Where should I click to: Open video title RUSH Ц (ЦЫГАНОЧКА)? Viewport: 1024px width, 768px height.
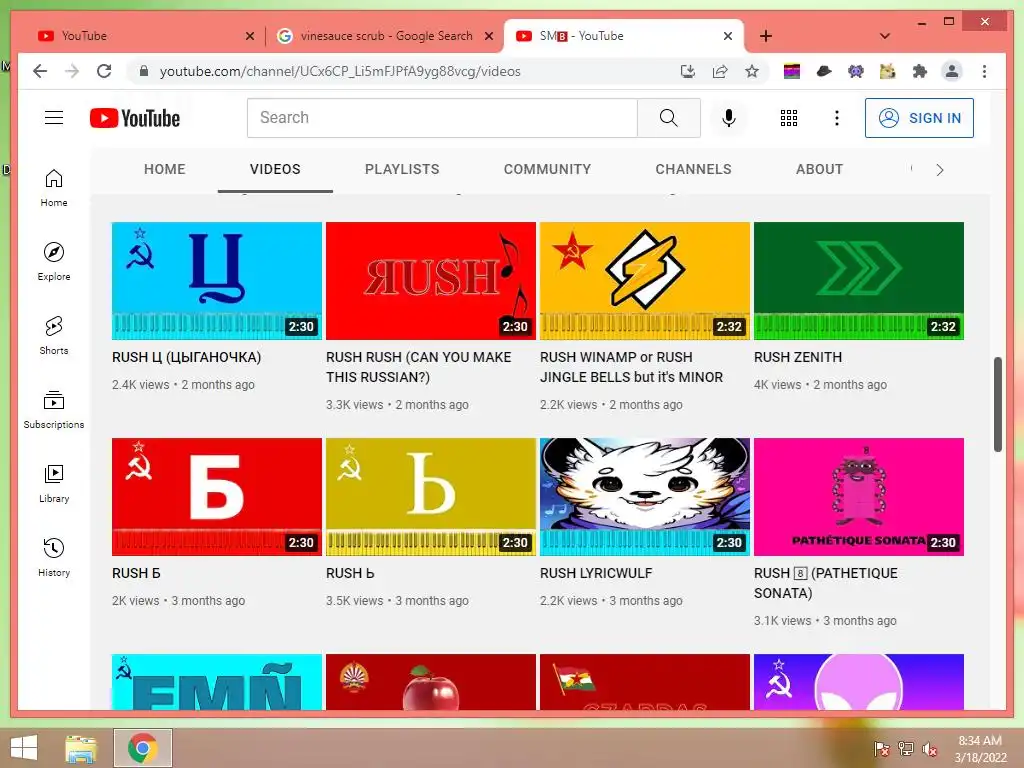187,357
